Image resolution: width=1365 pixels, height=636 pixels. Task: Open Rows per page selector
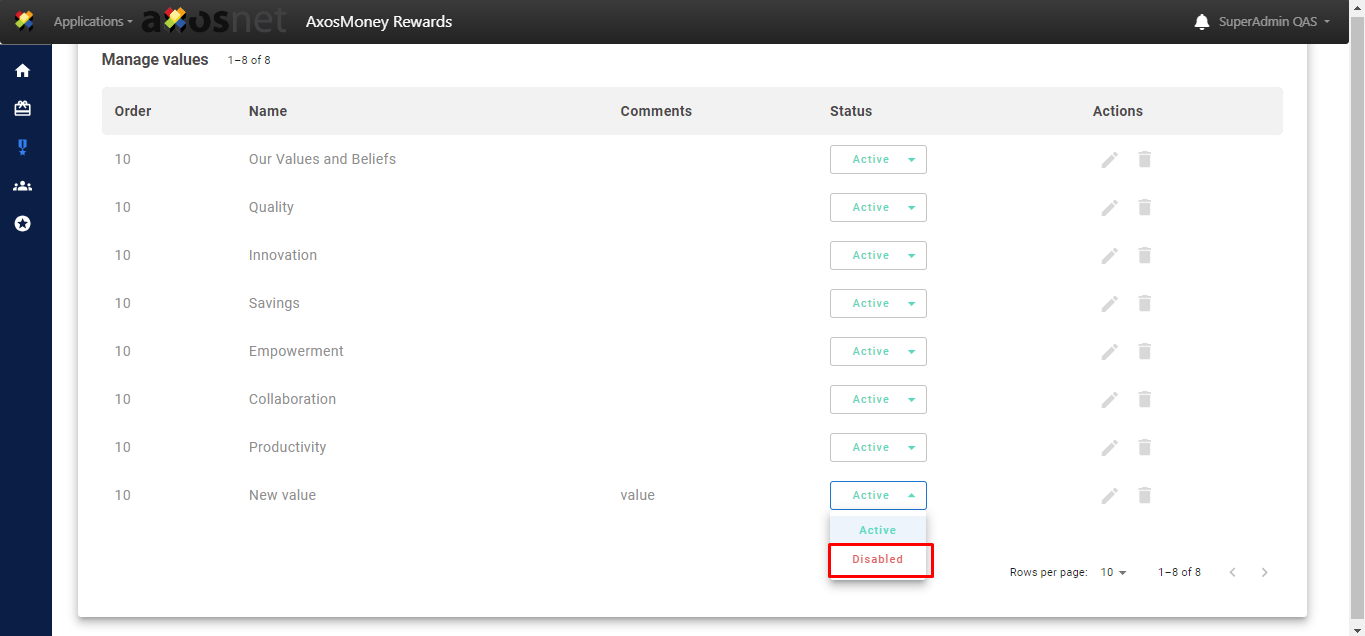pyautogui.click(x=1113, y=573)
